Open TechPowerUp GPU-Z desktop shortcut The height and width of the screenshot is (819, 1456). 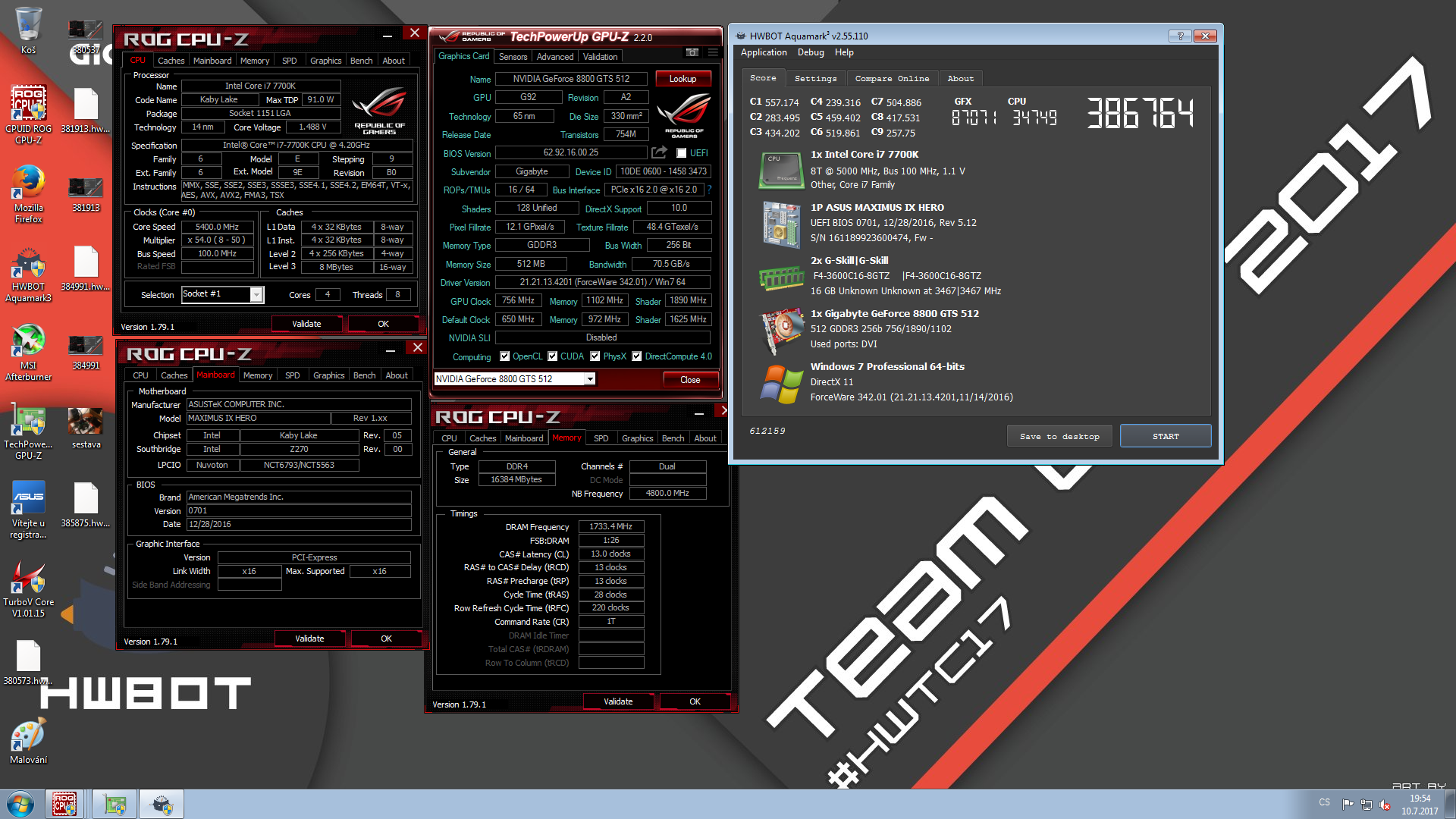28,433
